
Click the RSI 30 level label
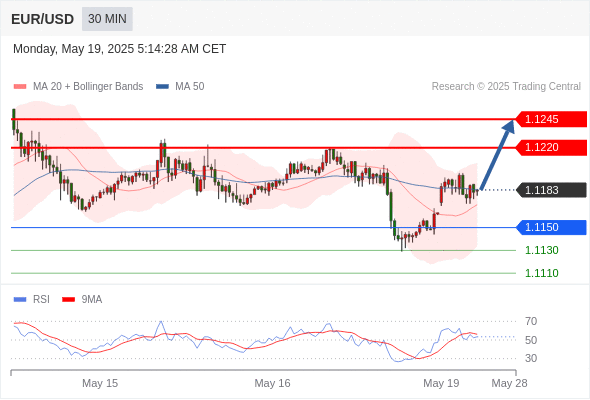tap(531, 358)
